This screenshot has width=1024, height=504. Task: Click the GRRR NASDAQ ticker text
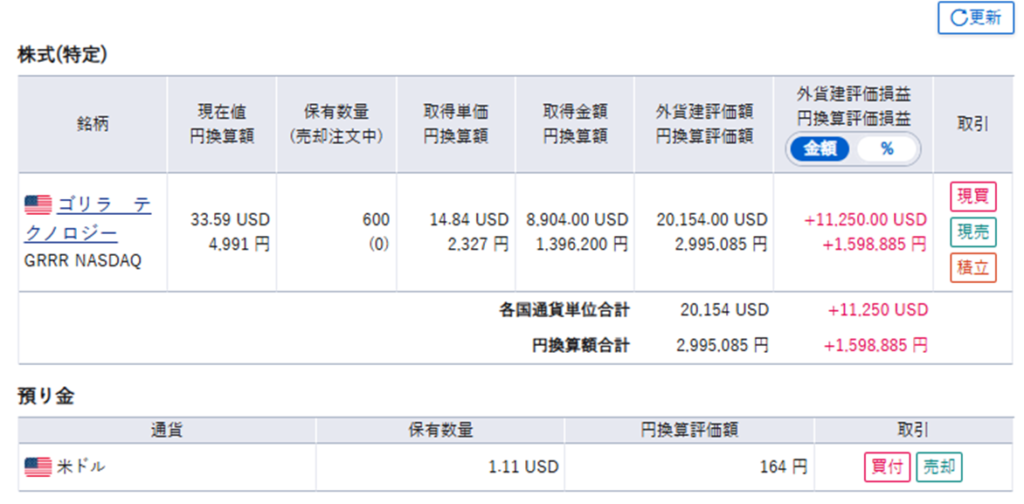(83, 261)
